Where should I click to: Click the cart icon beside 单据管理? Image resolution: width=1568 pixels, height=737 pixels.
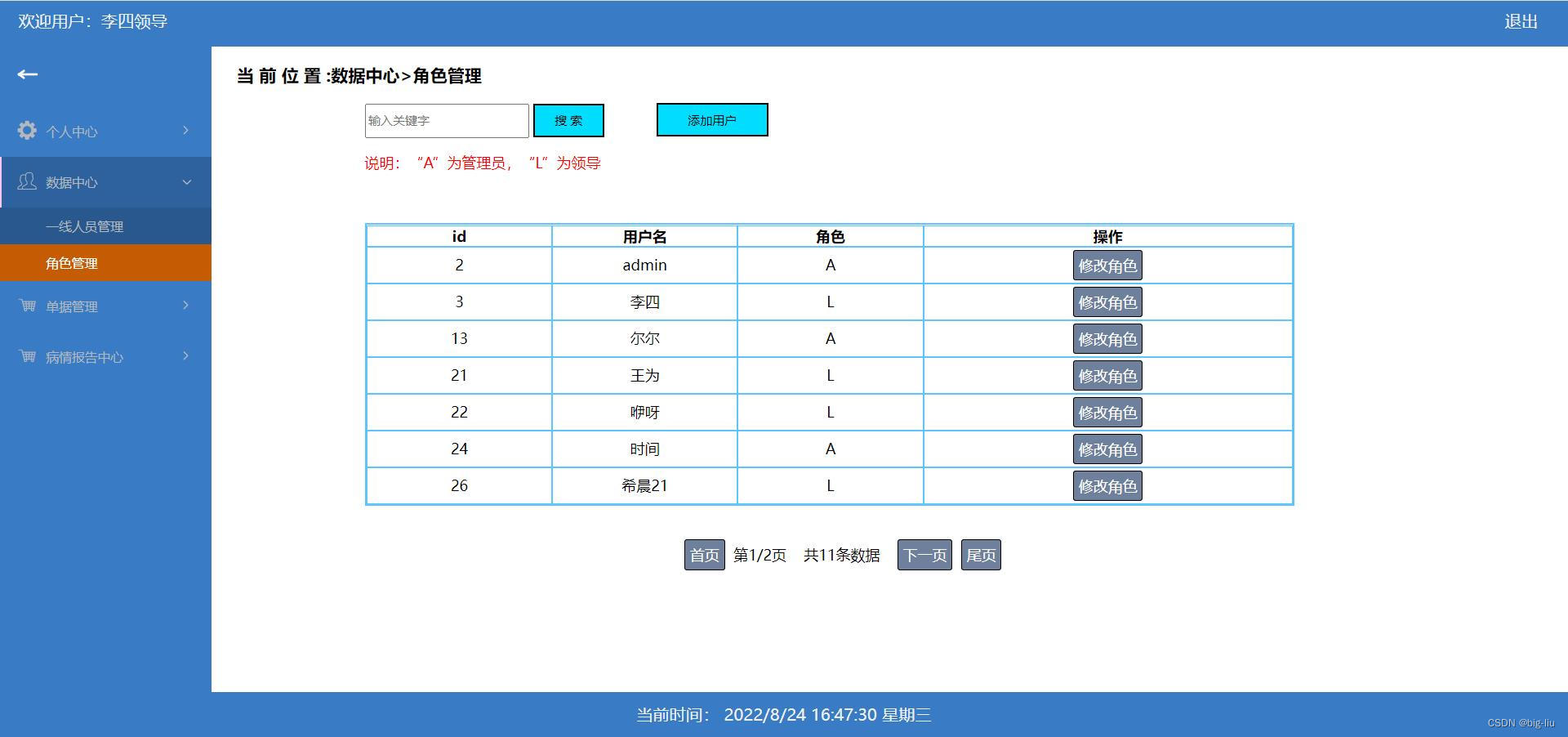[27, 306]
